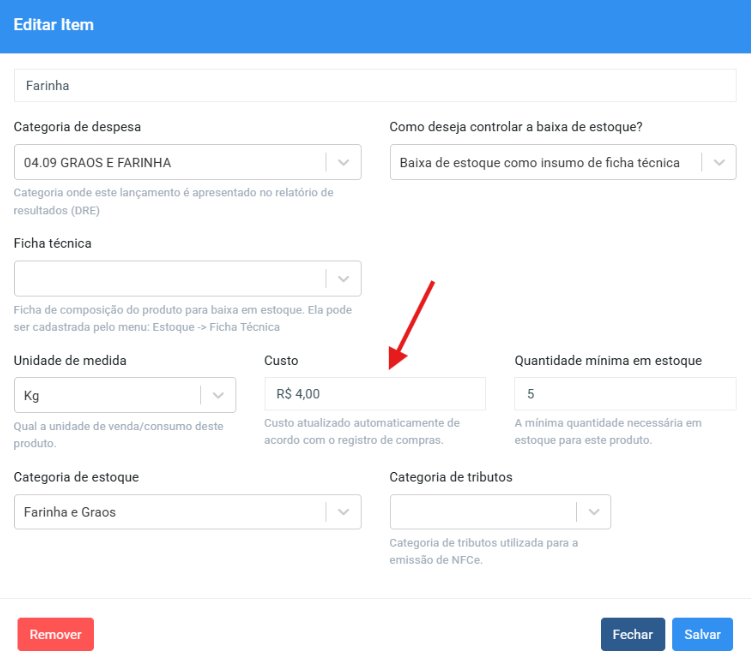Select the 04.09 GRAOS E FARINHA combo box
The width and height of the screenshot is (751, 663).
coord(170,162)
